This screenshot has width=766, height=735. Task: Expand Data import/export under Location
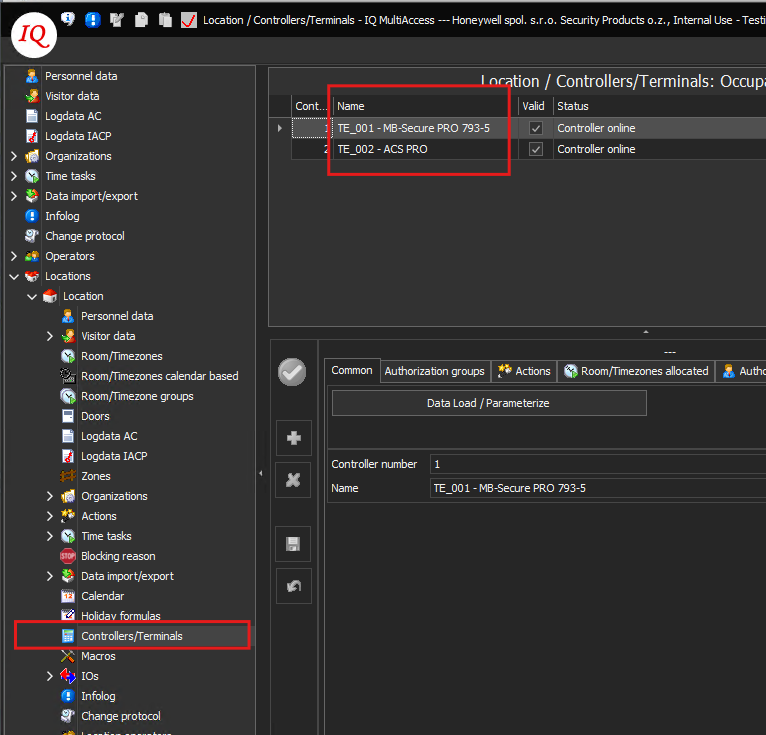click(50, 576)
